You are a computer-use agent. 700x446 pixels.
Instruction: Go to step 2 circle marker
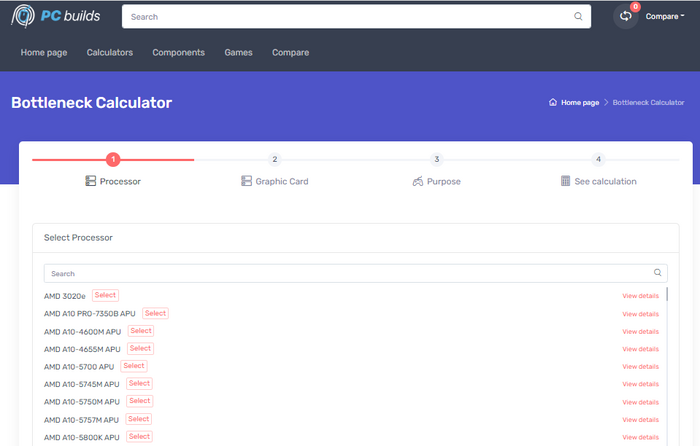275,159
